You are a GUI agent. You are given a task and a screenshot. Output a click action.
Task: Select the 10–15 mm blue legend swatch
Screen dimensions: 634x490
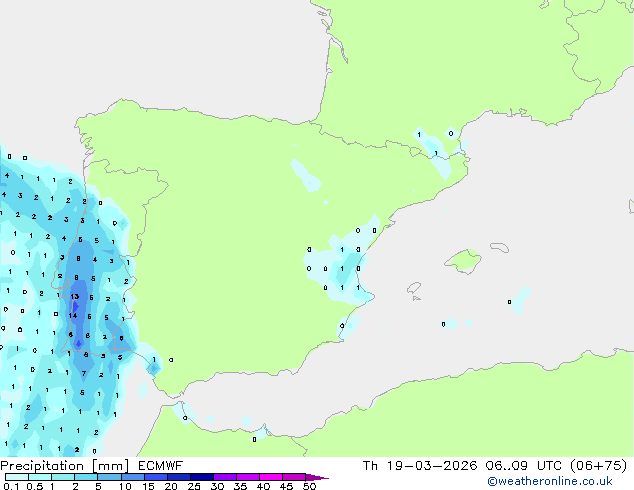click(x=132, y=477)
